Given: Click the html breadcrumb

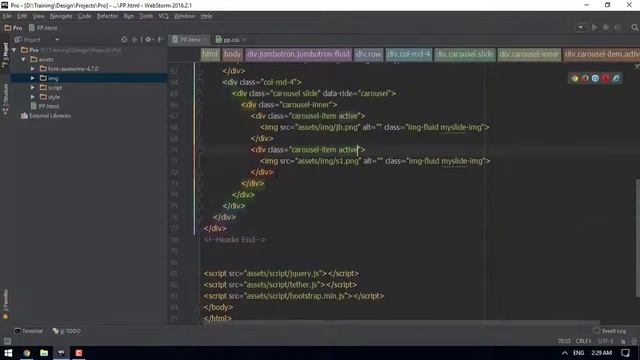Looking at the screenshot, I should [x=210, y=54].
